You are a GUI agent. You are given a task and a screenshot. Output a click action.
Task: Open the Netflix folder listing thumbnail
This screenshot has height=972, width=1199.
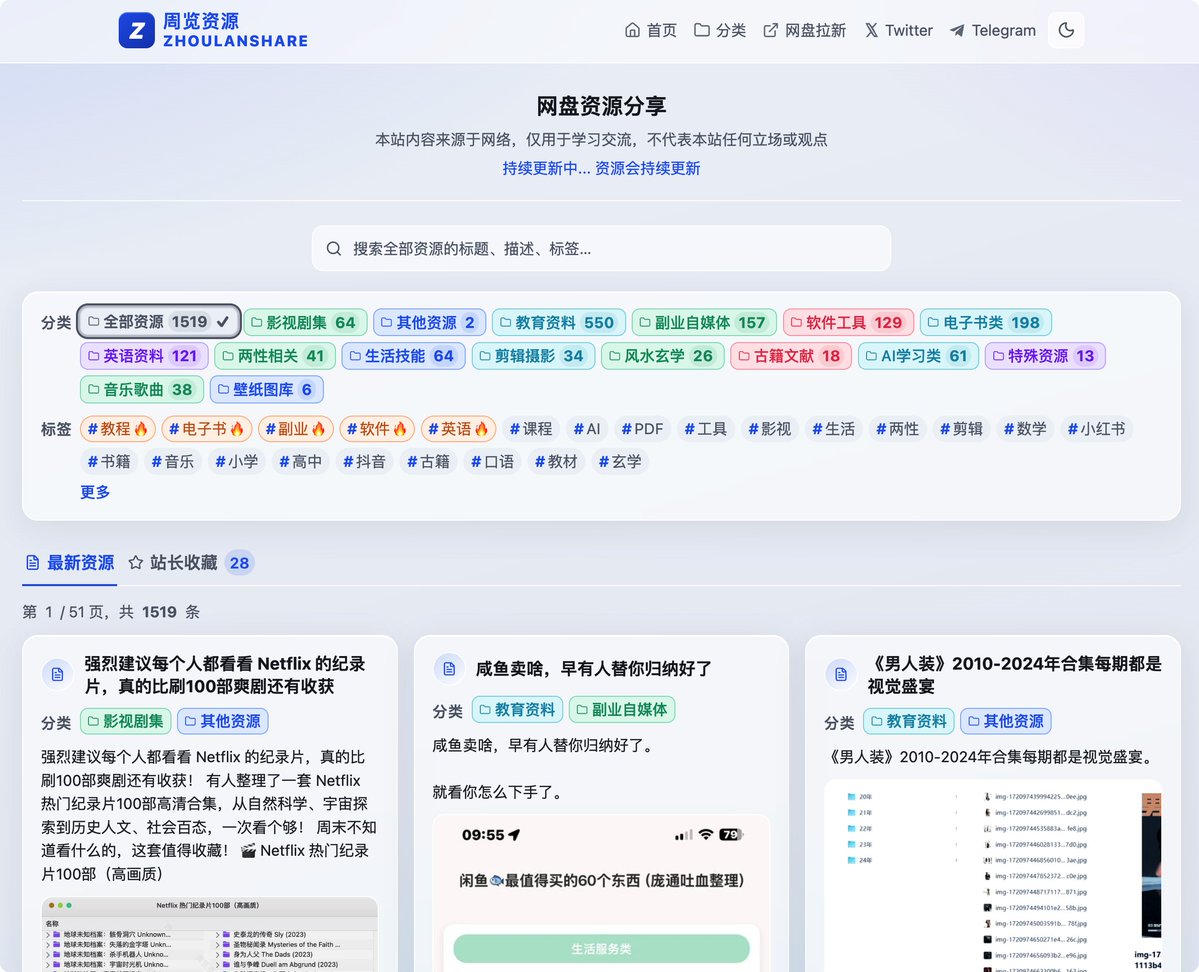pos(210,935)
